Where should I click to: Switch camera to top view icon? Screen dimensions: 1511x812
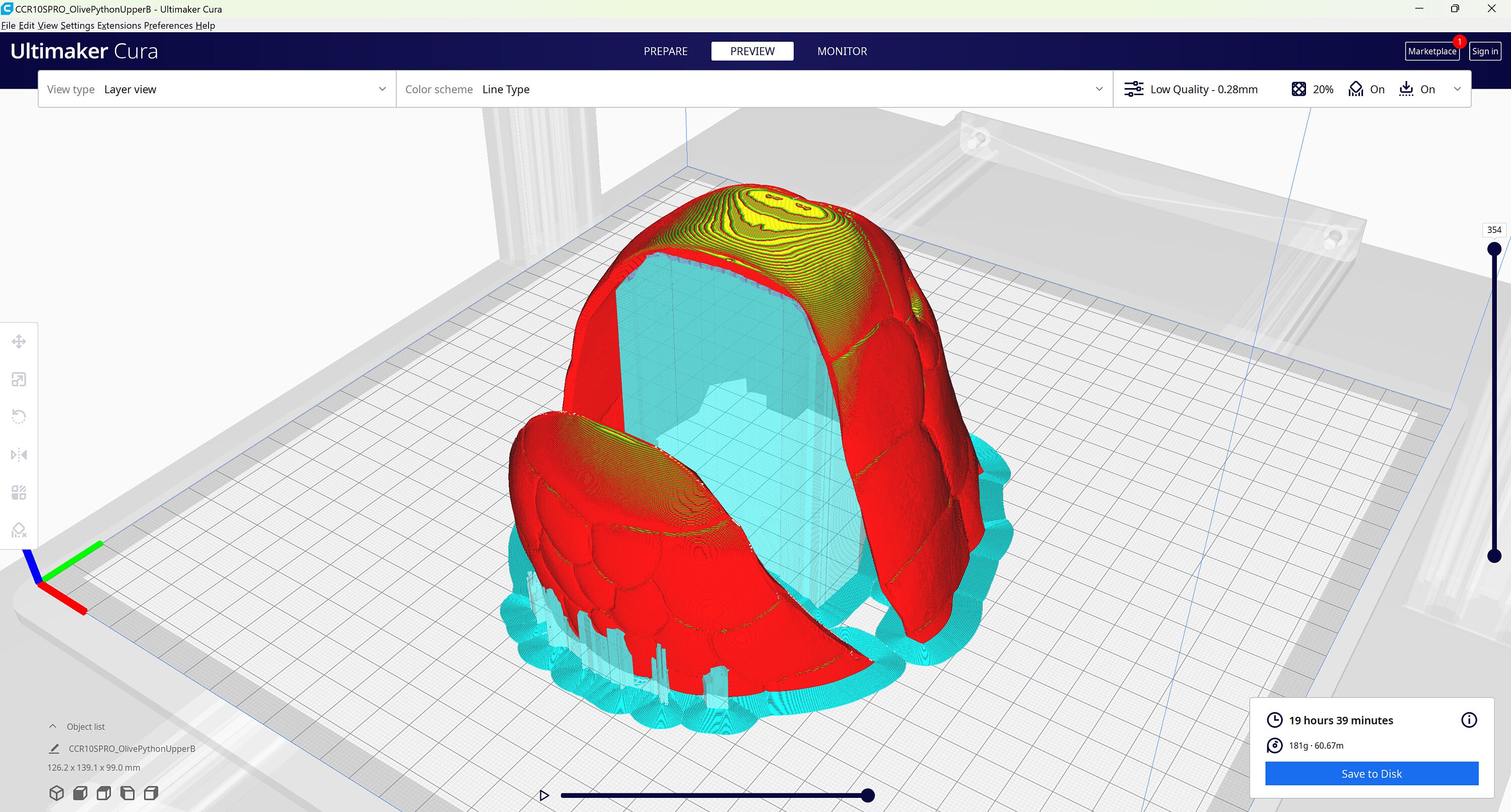coord(104,793)
